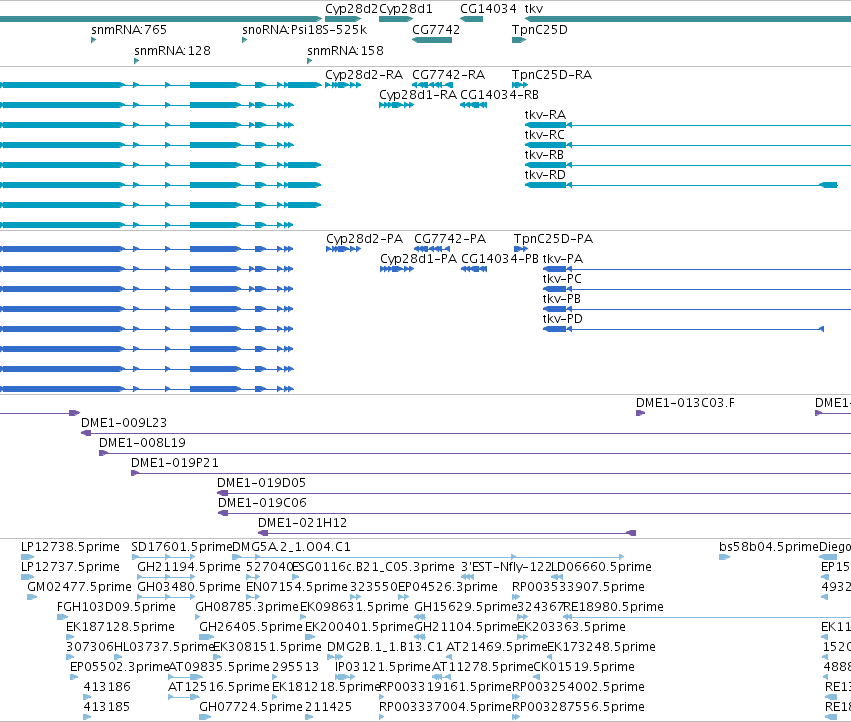
Task: Click EST RE18980.5prime
Action: [707, 617]
